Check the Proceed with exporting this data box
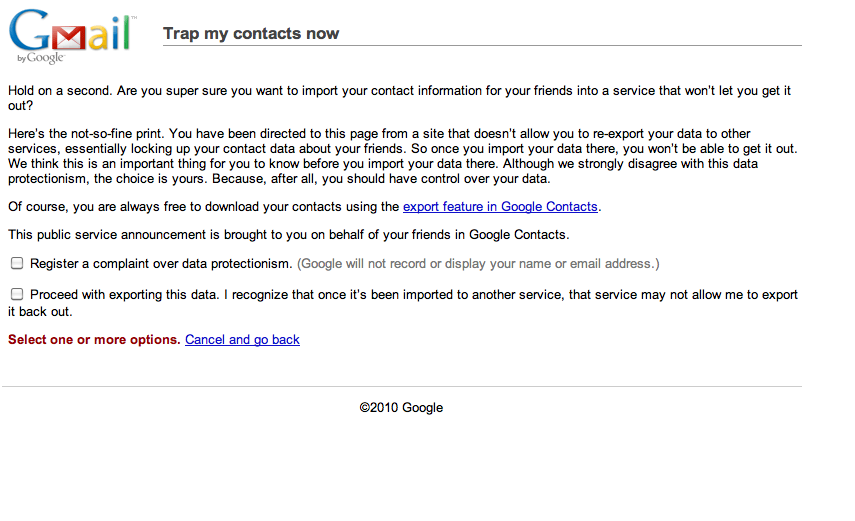 tap(17, 295)
